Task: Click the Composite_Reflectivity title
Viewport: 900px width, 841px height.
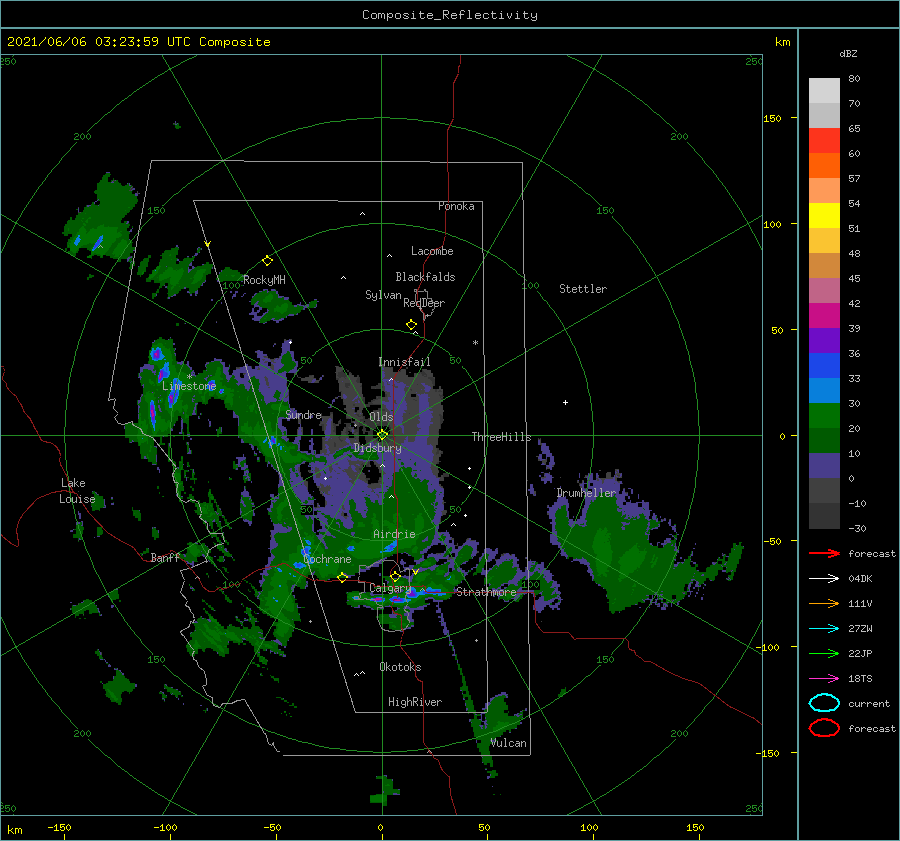Action: tap(450, 15)
